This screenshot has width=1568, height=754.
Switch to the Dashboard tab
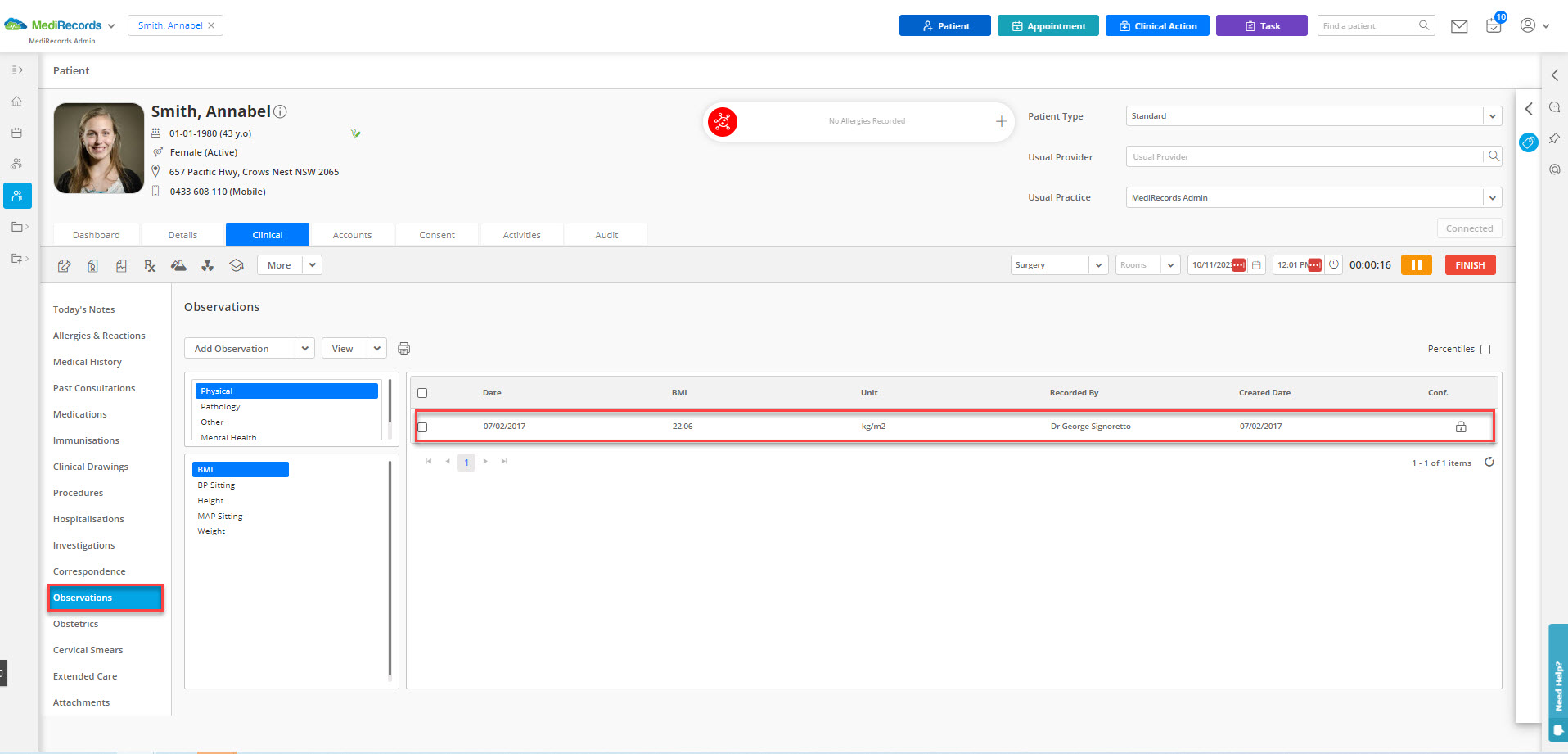pyautogui.click(x=97, y=235)
